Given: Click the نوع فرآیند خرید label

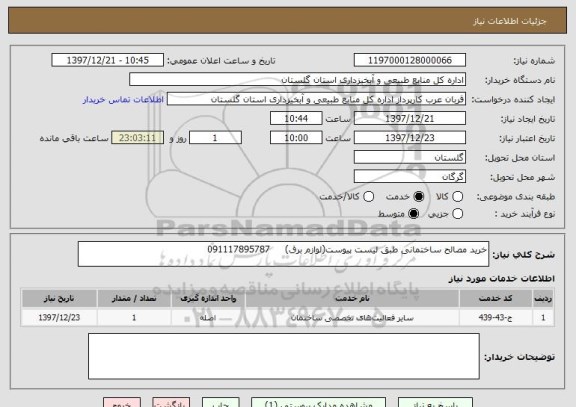Looking at the screenshot, I should click(x=525, y=214).
